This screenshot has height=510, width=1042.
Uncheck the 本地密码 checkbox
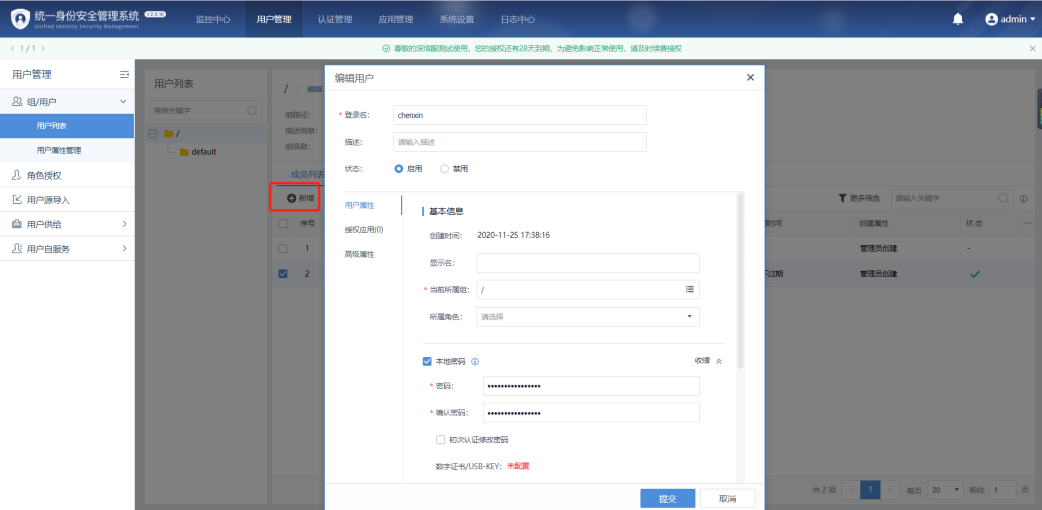427,362
